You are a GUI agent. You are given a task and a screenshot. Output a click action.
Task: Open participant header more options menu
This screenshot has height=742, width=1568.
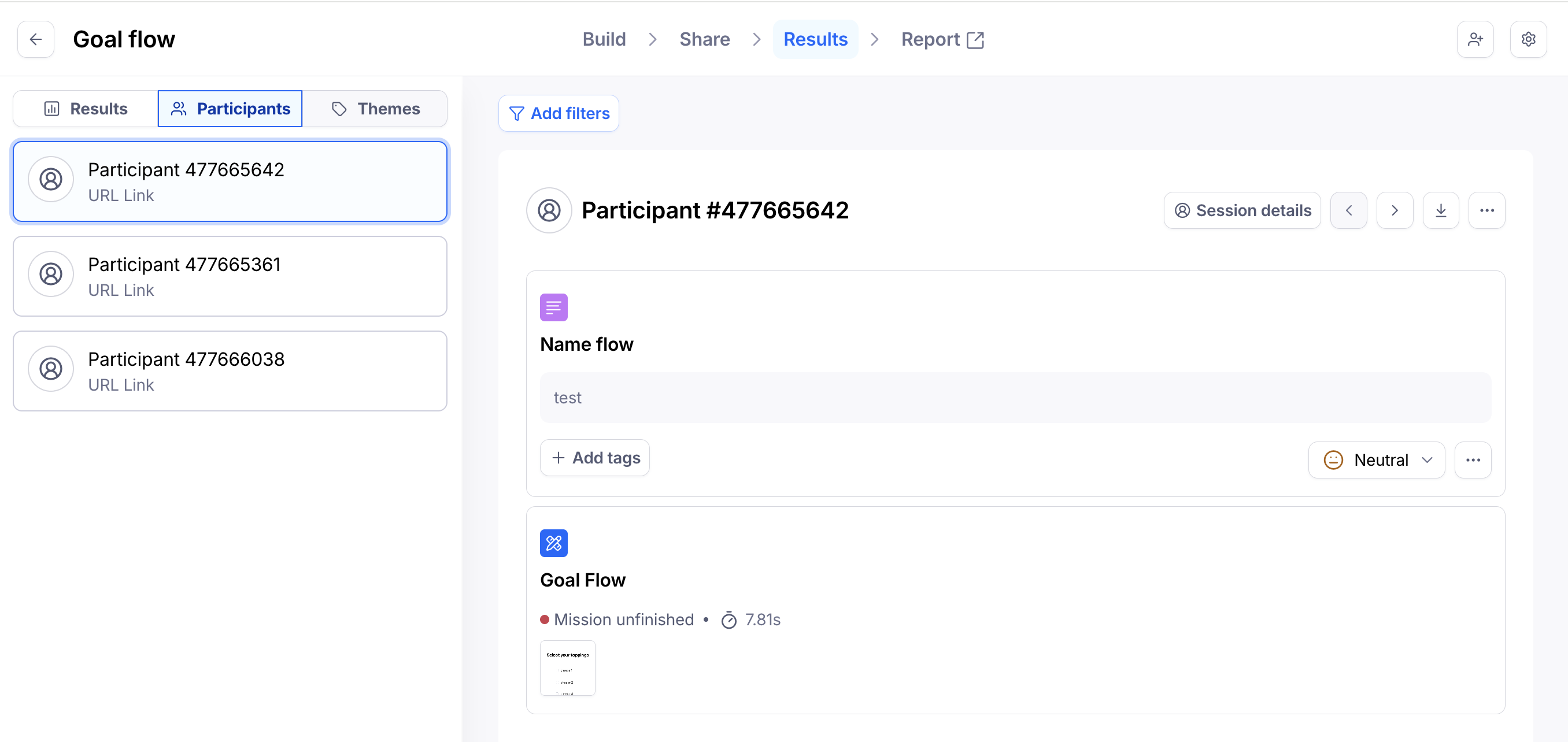[x=1486, y=210]
